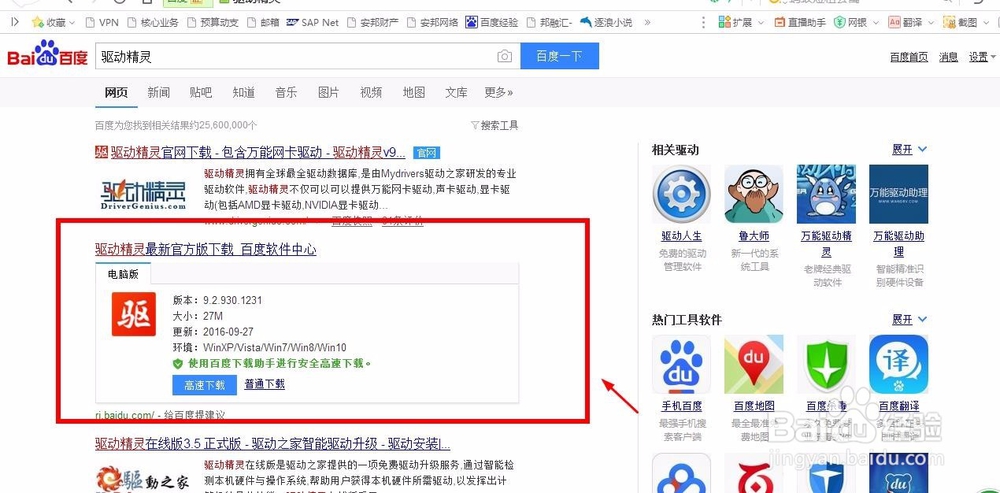Open the 万能驱动精灵 app icon
This screenshot has height=493, width=1000.
(826, 195)
